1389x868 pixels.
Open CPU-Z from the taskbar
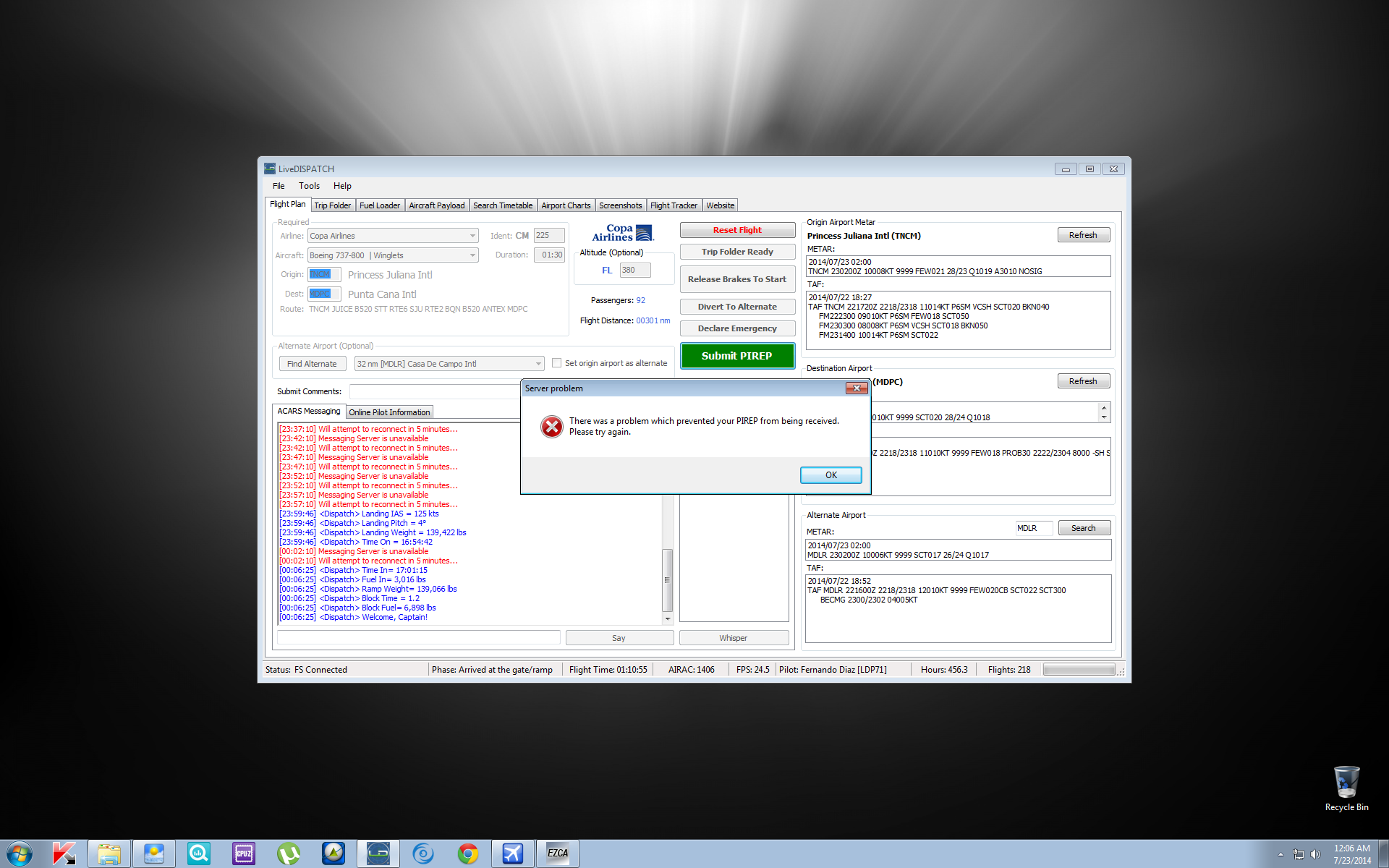244,854
